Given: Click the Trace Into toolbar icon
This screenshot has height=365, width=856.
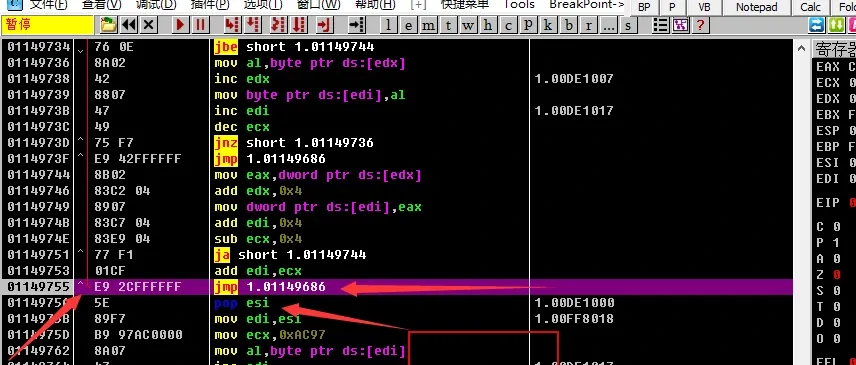Looking at the screenshot, I should (278, 25).
